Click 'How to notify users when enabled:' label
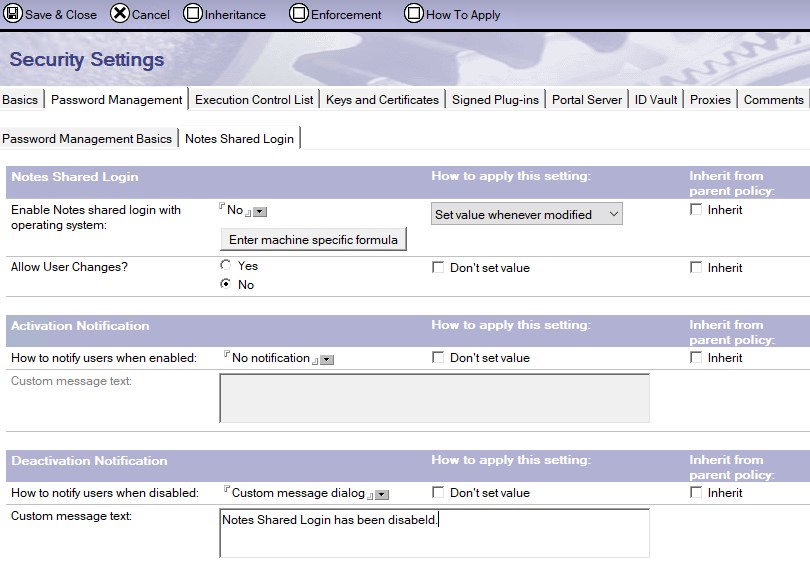Viewport: 810px width, 564px height. [x=104, y=358]
